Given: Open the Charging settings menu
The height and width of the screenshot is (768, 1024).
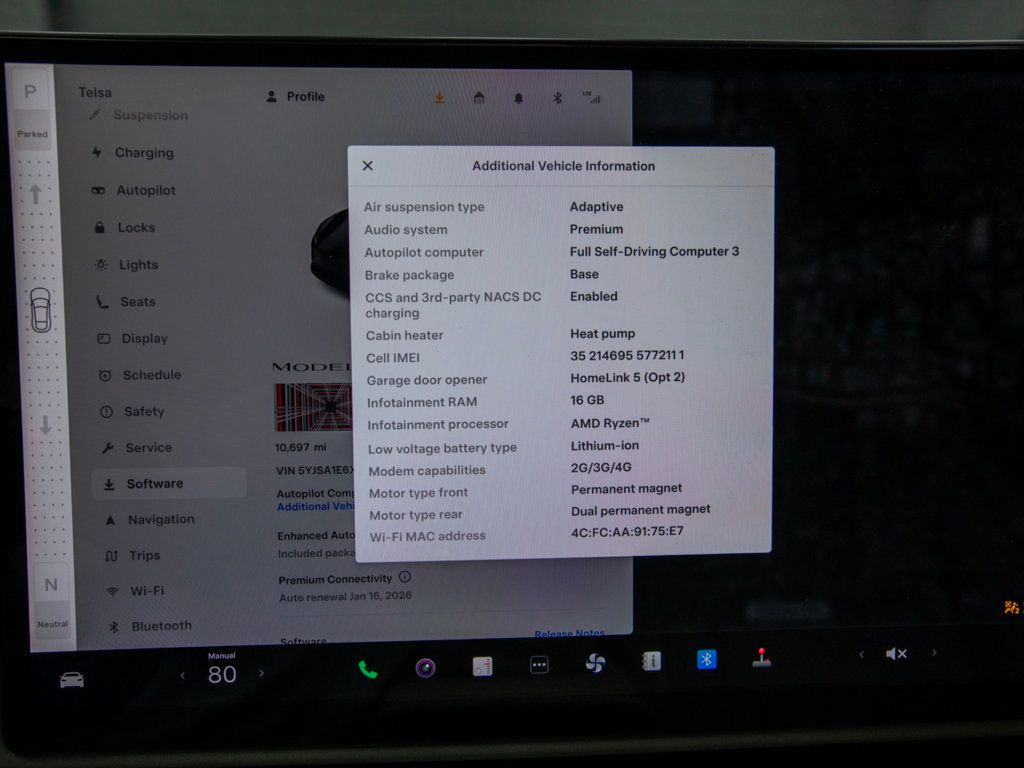Looking at the screenshot, I should (143, 153).
